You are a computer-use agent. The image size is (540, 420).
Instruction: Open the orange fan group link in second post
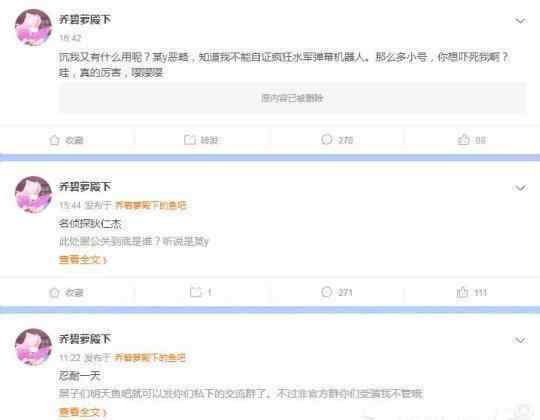pyautogui.click(x=150, y=206)
